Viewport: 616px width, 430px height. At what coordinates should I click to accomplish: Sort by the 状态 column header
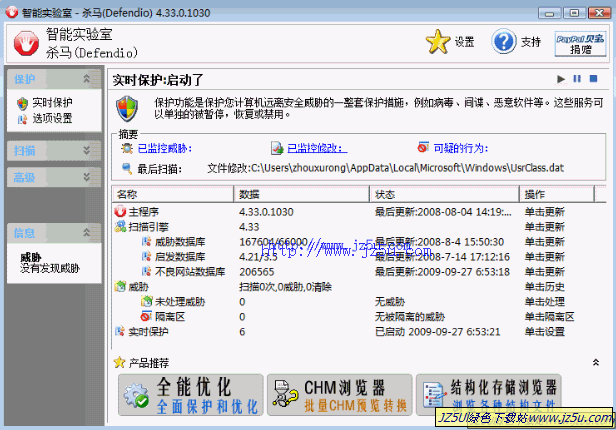(445, 194)
